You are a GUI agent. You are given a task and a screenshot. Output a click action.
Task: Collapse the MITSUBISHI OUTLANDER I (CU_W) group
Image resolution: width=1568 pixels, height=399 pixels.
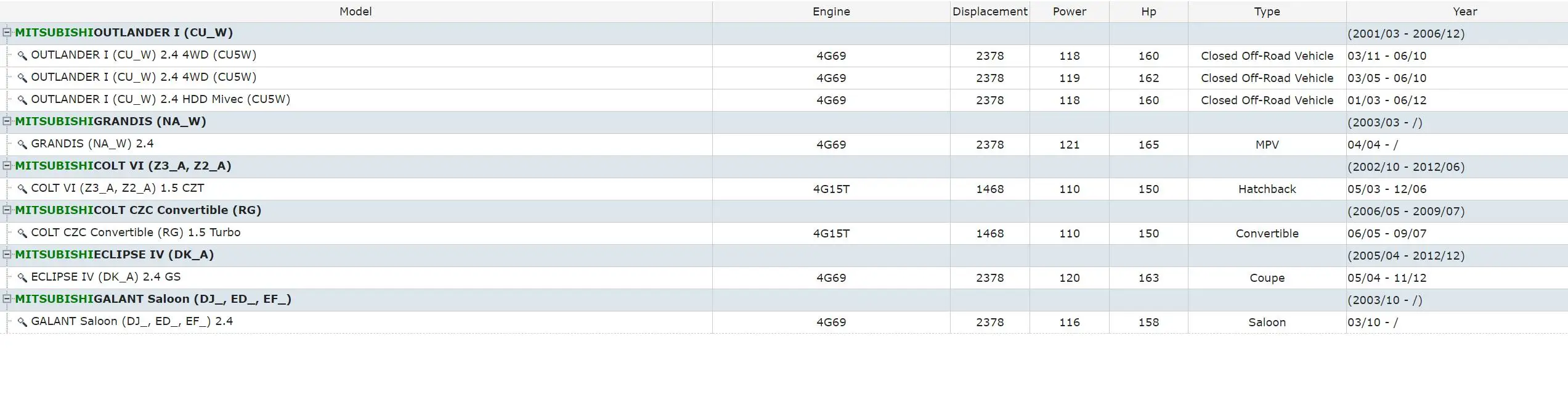pyautogui.click(x=7, y=33)
